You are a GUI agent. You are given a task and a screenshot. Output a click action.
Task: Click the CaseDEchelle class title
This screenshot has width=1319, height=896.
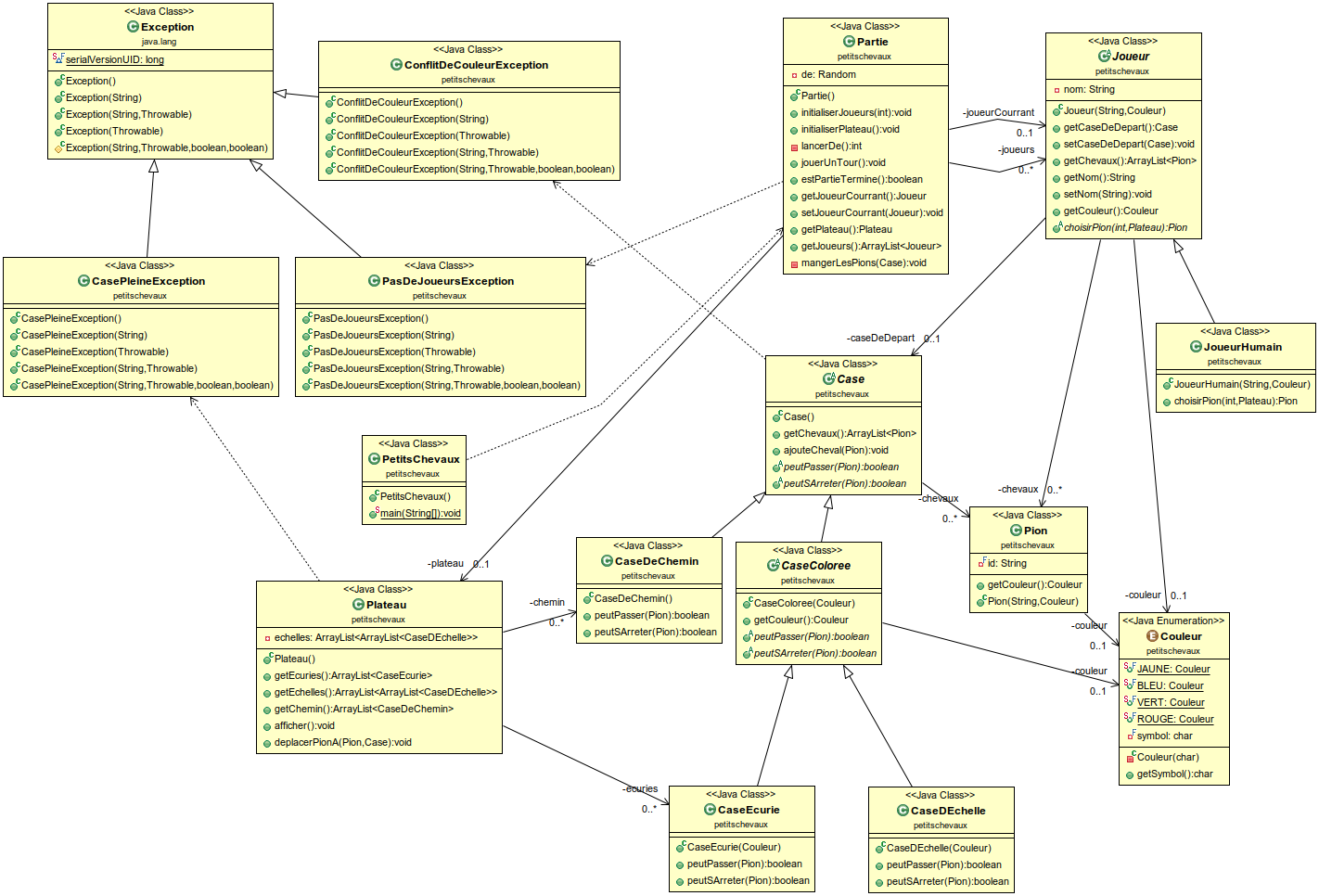click(x=948, y=811)
